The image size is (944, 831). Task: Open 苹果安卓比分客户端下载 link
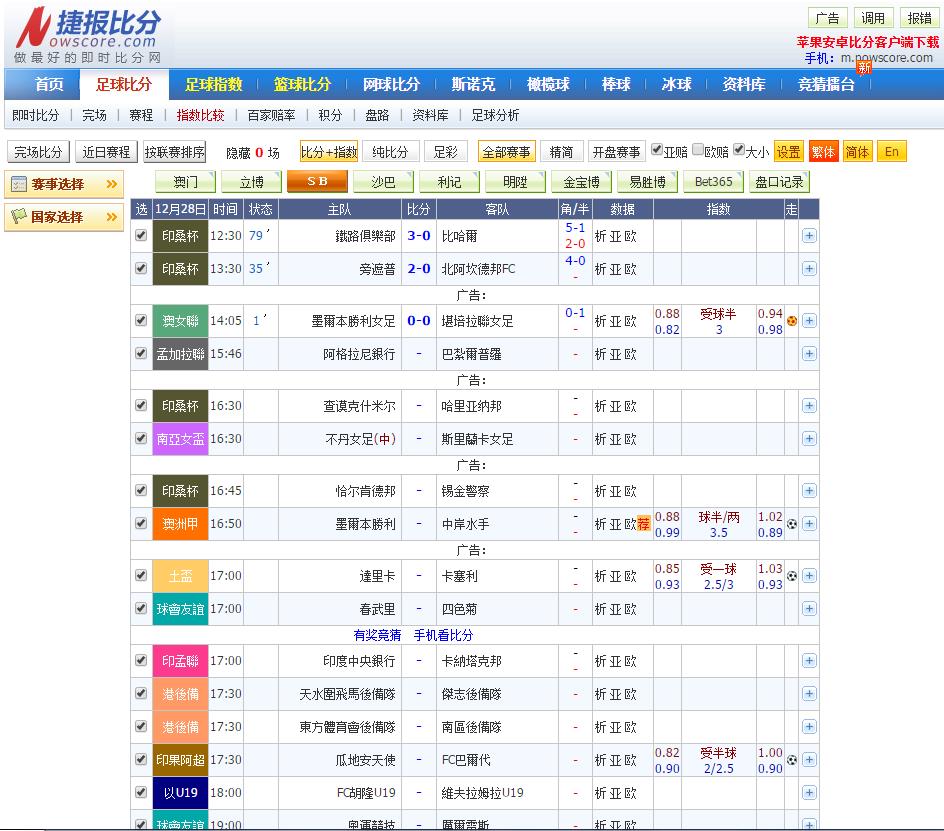(x=868, y=42)
